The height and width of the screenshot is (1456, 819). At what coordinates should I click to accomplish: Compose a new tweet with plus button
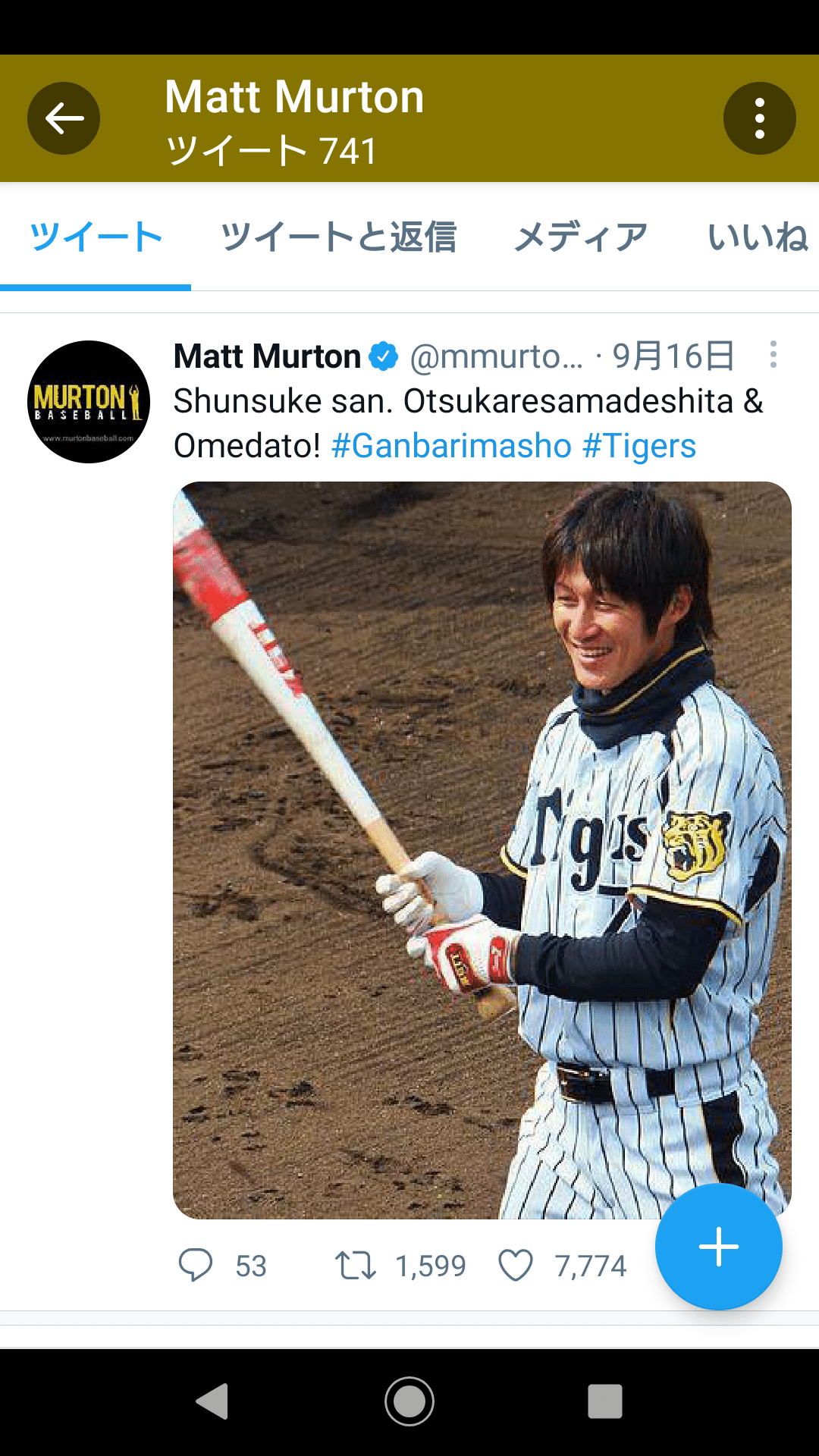tap(718, 1246)
